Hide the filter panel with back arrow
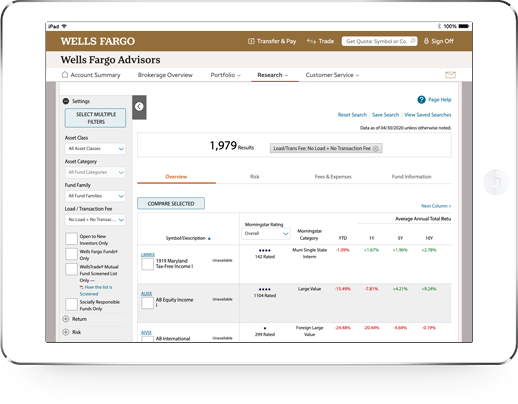 pyautogui.click(x=139, y=107)
